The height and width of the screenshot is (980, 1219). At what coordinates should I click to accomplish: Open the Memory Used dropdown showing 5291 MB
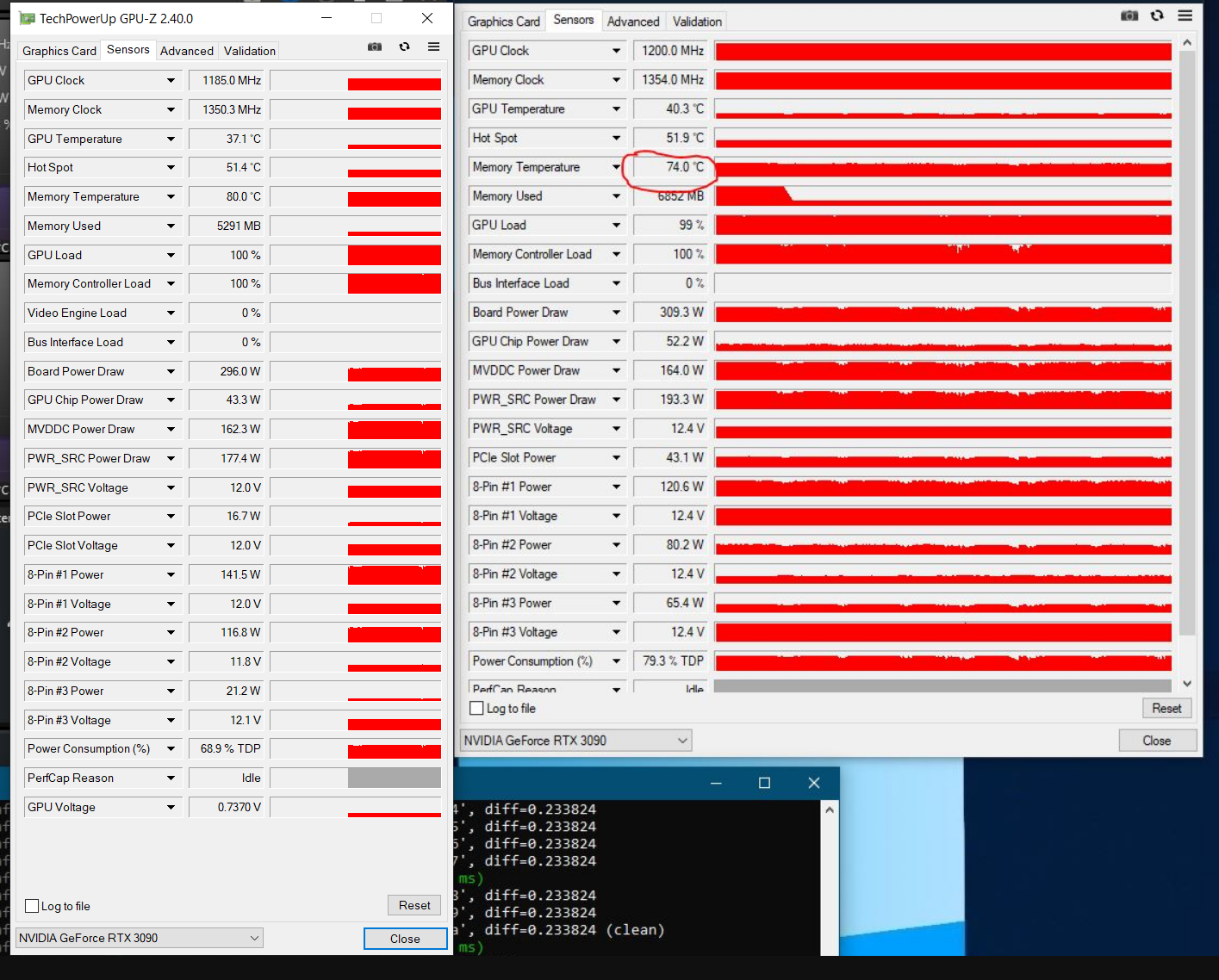[x=171, y=226]
